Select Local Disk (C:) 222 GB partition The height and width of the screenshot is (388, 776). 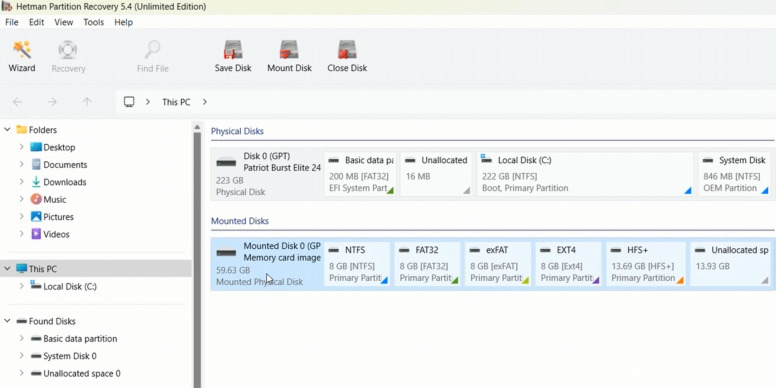tap(585, 174)
